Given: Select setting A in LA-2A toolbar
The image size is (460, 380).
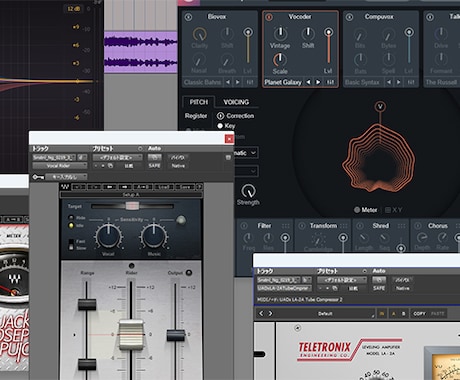Looking at the screenshot, I should point(393,314).
